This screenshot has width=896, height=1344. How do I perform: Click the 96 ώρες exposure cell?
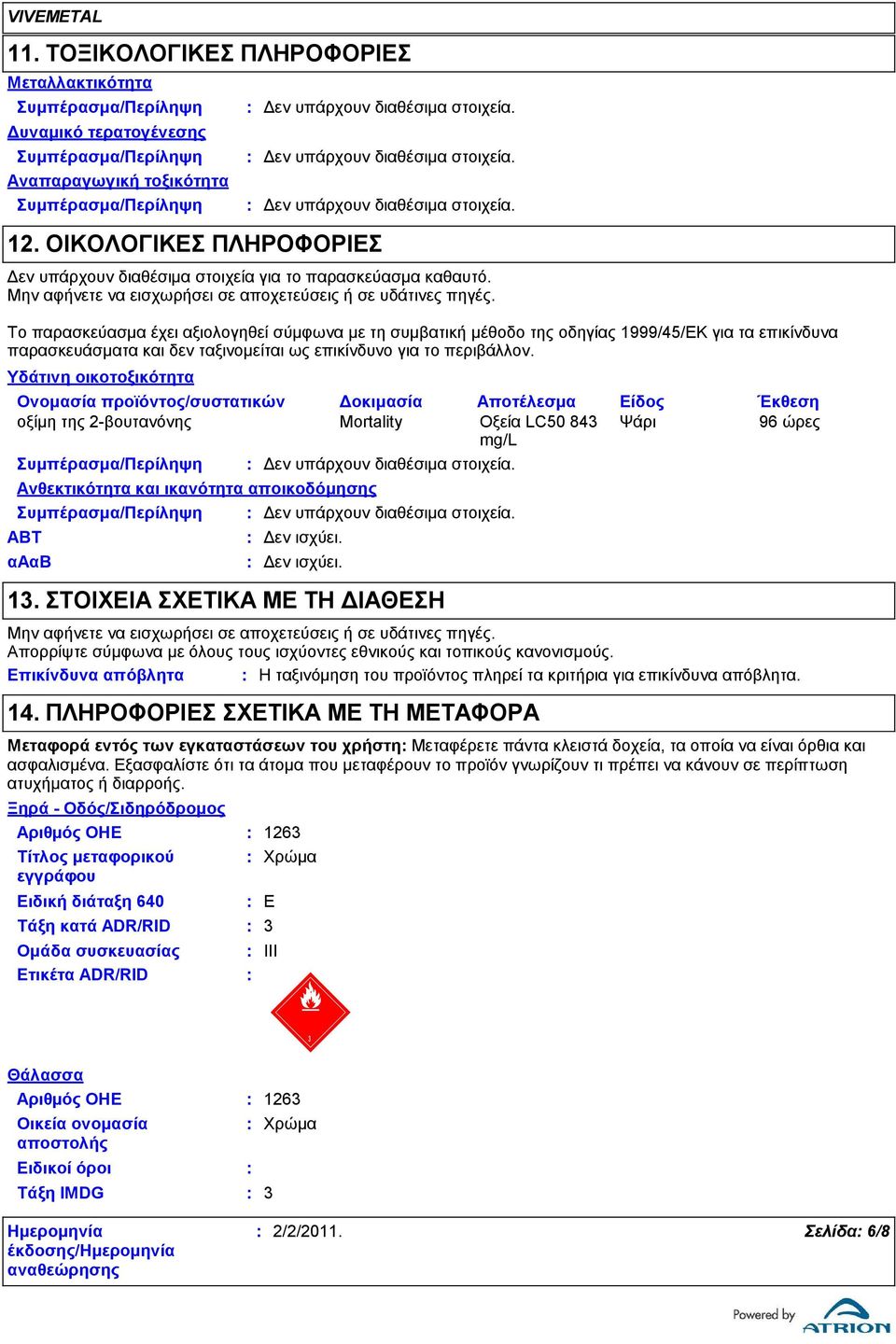pos(790,422)
